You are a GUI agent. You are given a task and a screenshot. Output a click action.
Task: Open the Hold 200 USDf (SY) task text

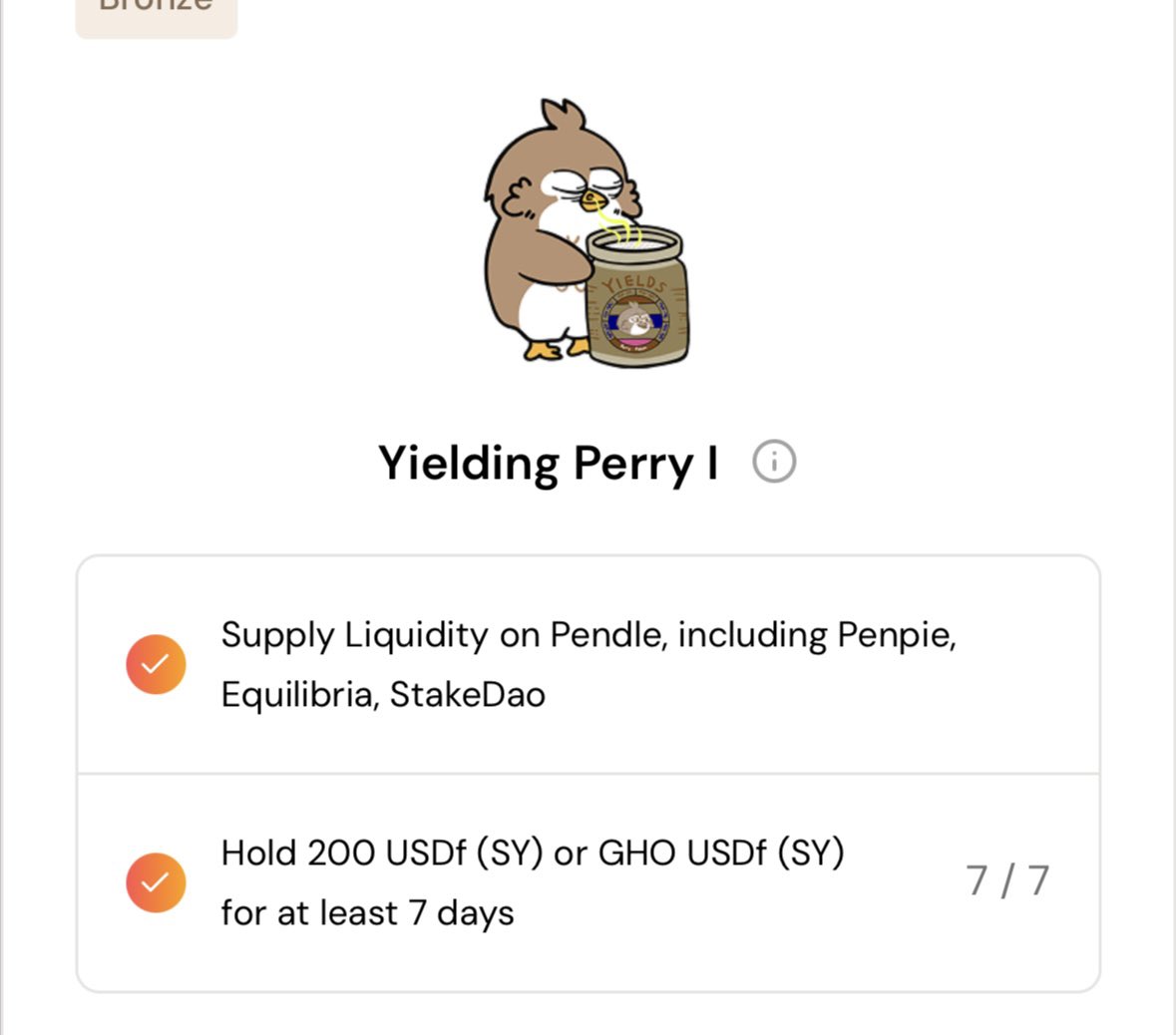tap(533, 882)
